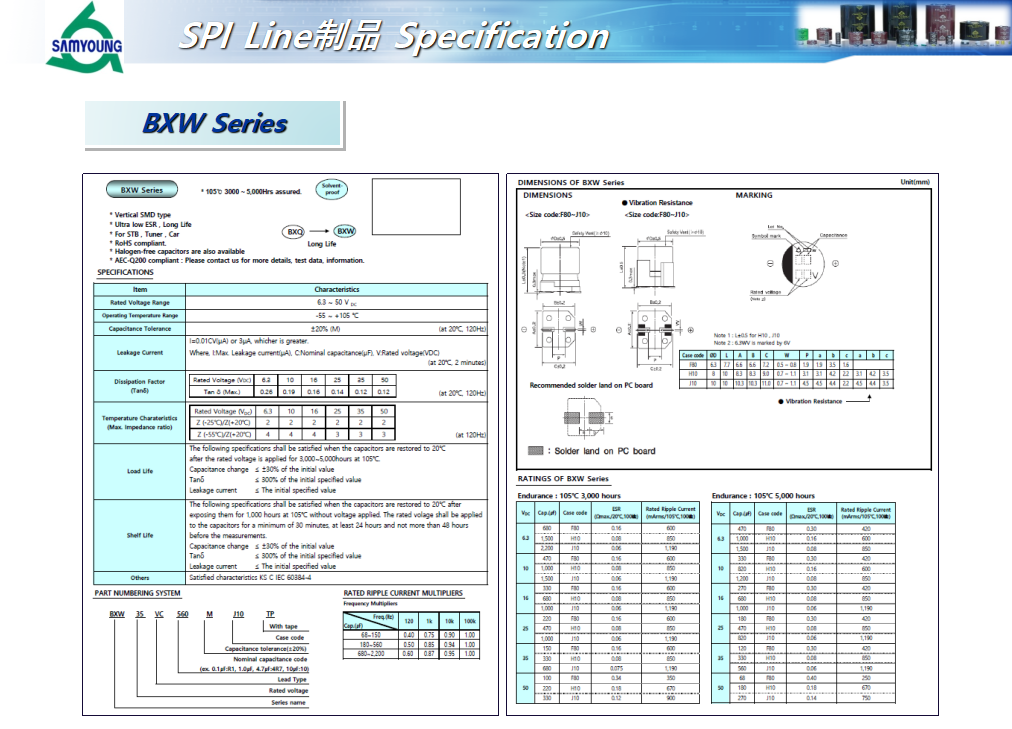Viewport: 1012px width, 729px height.
Task: Click the Characteristics column header
Action: (336, 290)
